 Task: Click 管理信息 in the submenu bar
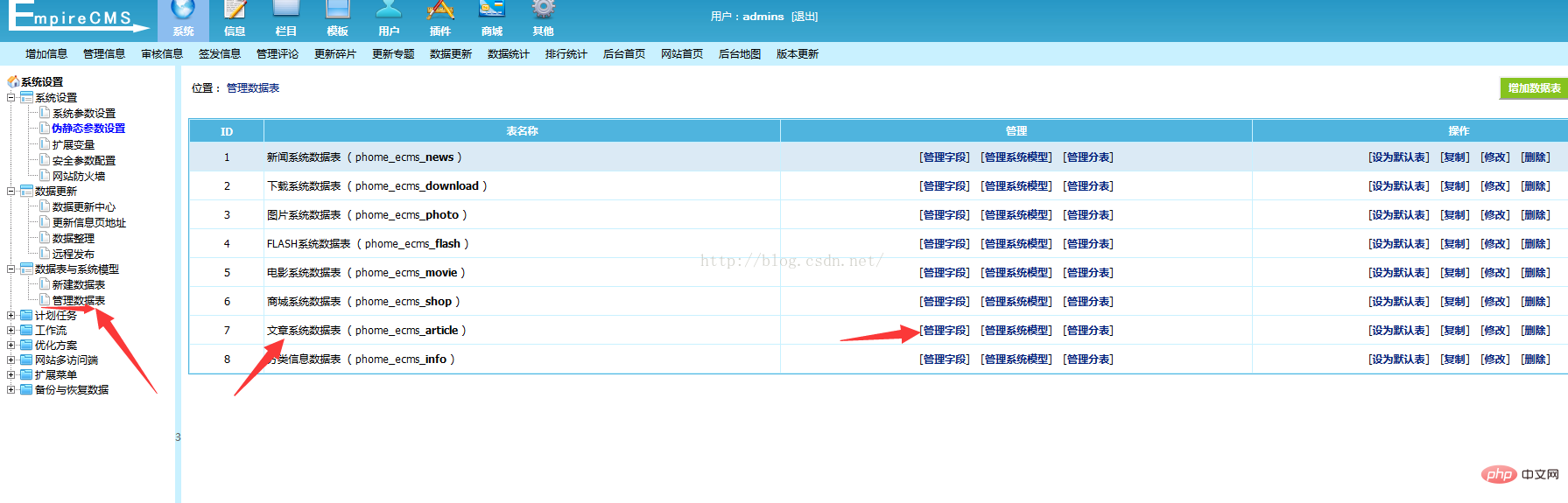(104, 53)
